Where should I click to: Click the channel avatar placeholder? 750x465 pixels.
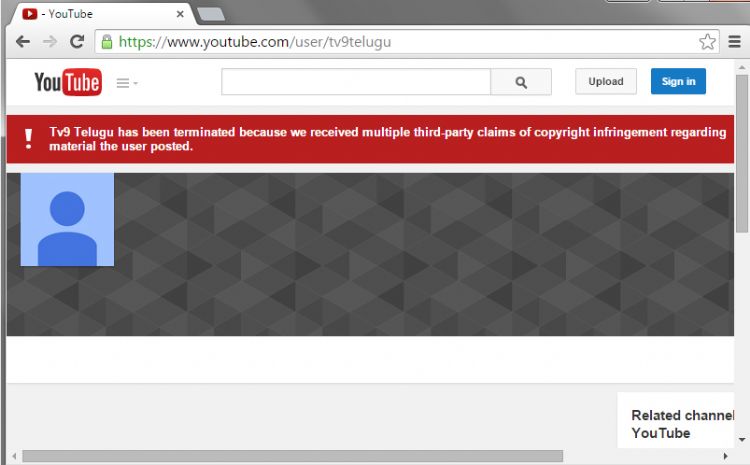pyautogui.click(x=67, y=220)
